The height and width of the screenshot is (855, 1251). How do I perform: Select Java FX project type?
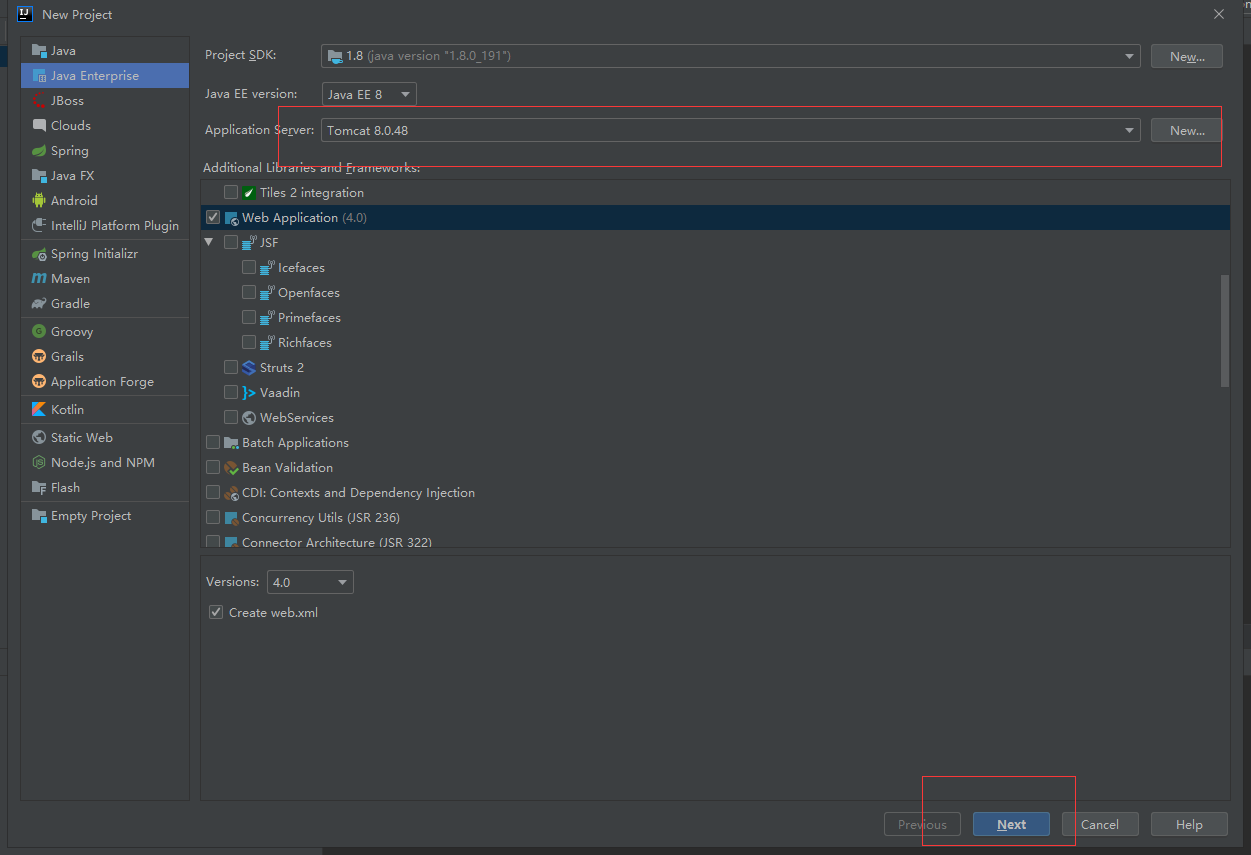coord(105,175)
